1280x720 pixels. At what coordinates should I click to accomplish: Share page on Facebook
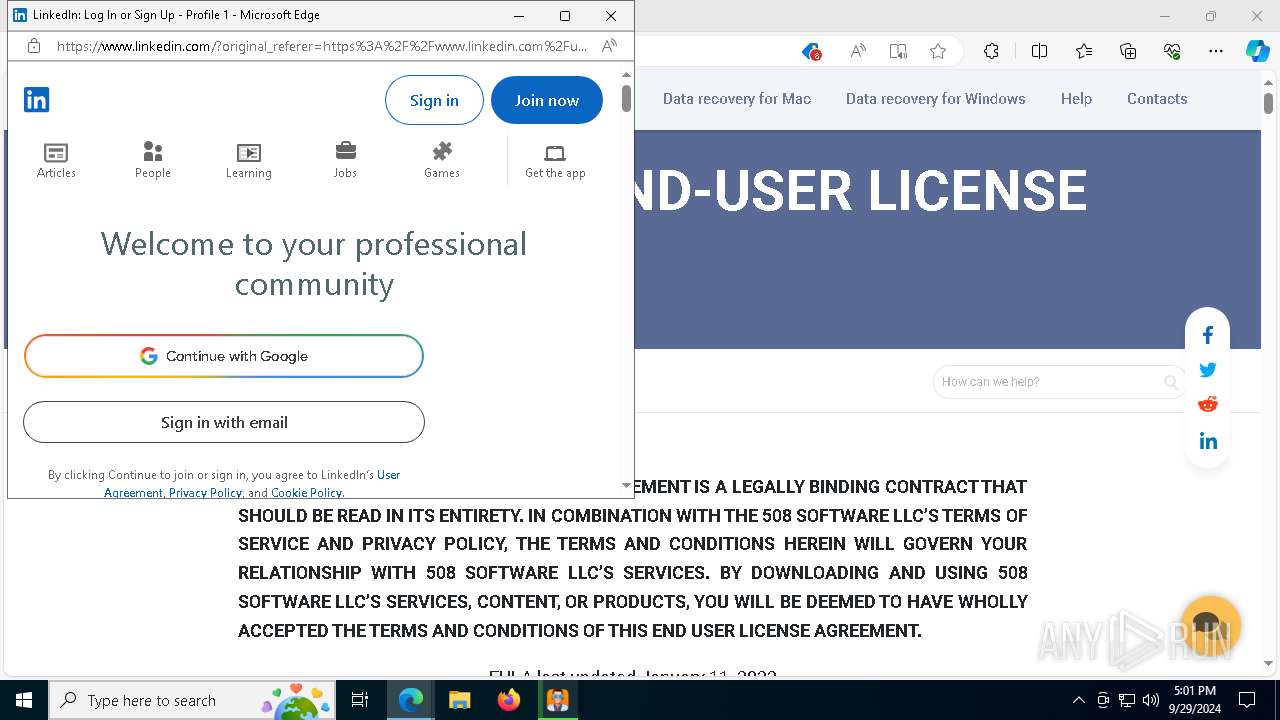[x=1208, y=335]
